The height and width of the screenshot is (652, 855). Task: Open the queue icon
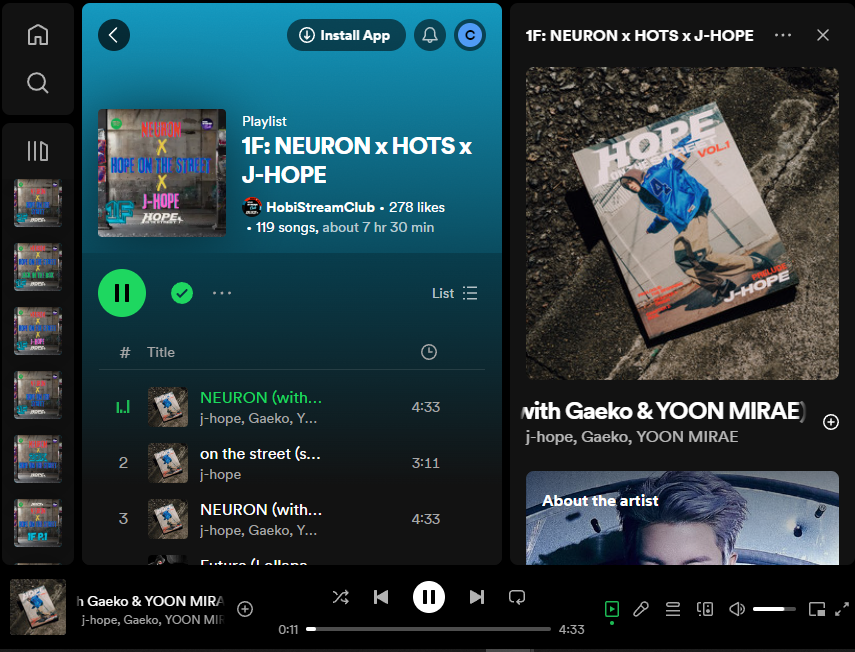point(673,609)
